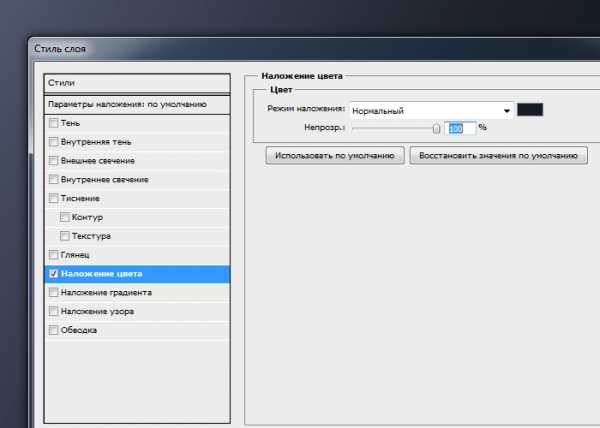Enable the Внешнее свечение effect checkbox
600x428 pixels.
pyautogui.click(x=54, y=161)
